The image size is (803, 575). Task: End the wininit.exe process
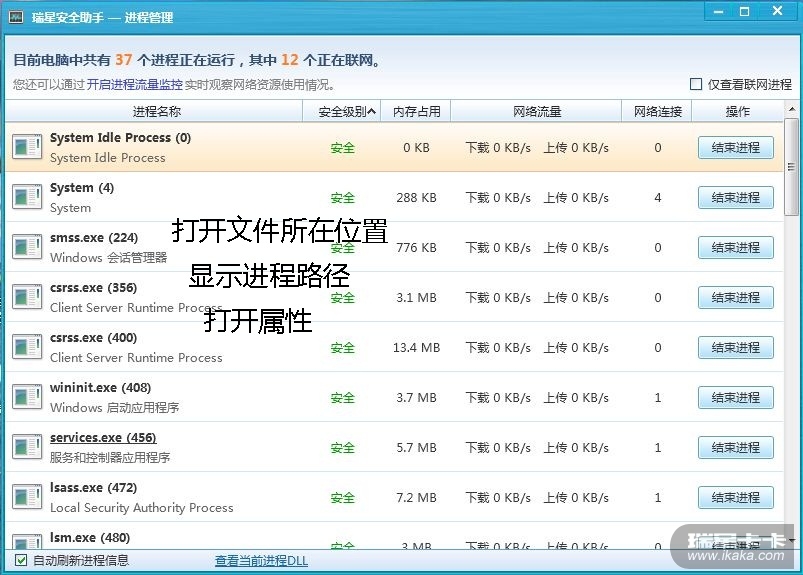735,397
